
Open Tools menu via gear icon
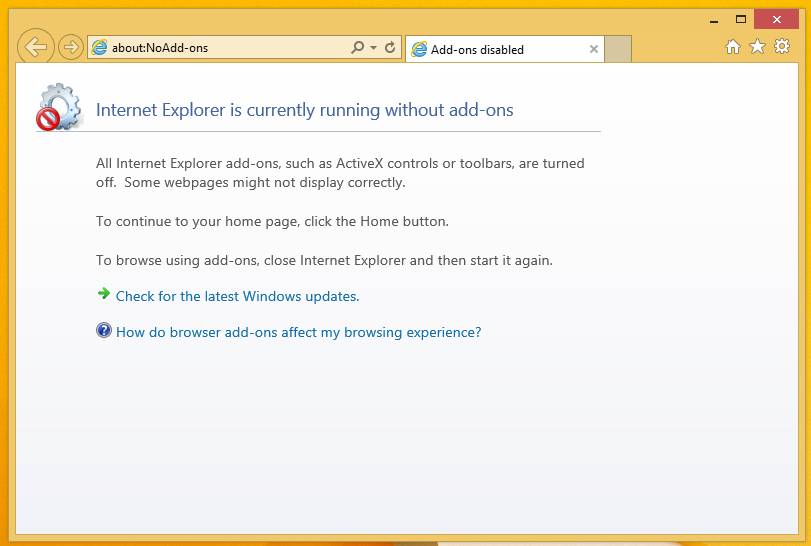point(782,47)
